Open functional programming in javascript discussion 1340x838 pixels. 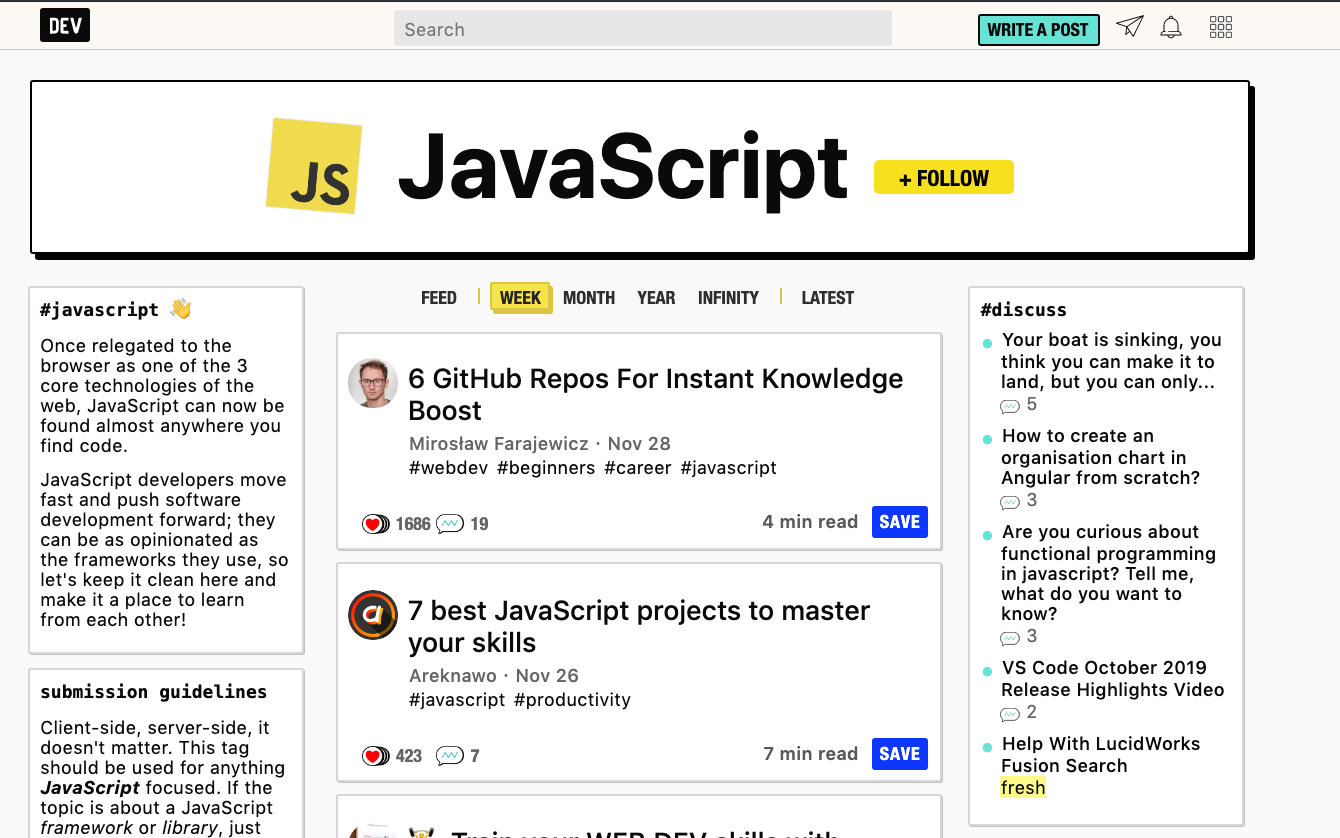click(1108, 573)
